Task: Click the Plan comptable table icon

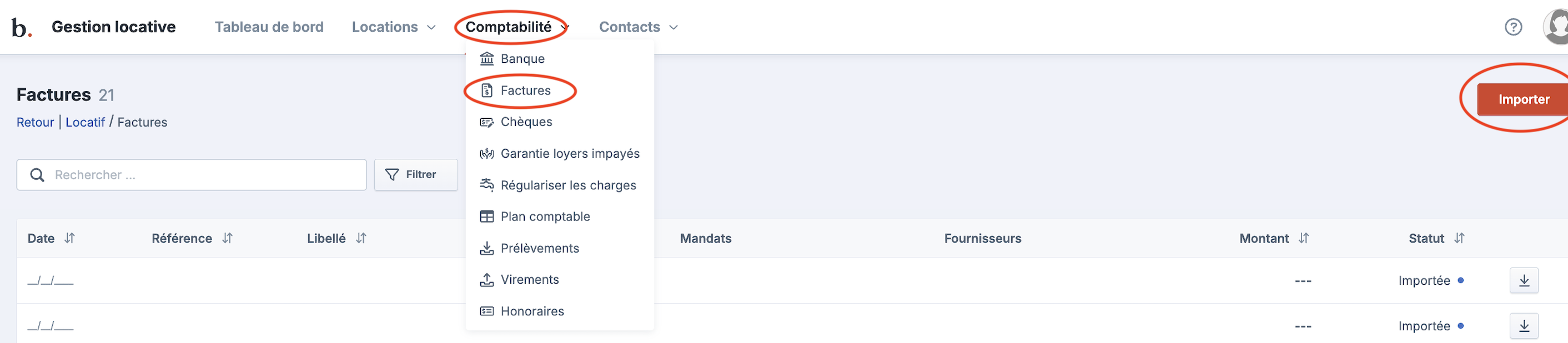Action: tap(486, 216)
